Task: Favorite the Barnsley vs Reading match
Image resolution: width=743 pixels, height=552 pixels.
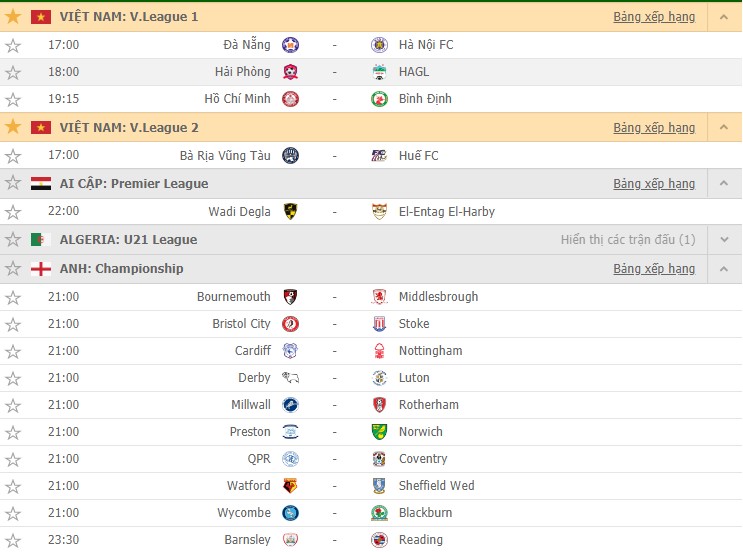Action: pyautogui.click(x=13, y=540)
